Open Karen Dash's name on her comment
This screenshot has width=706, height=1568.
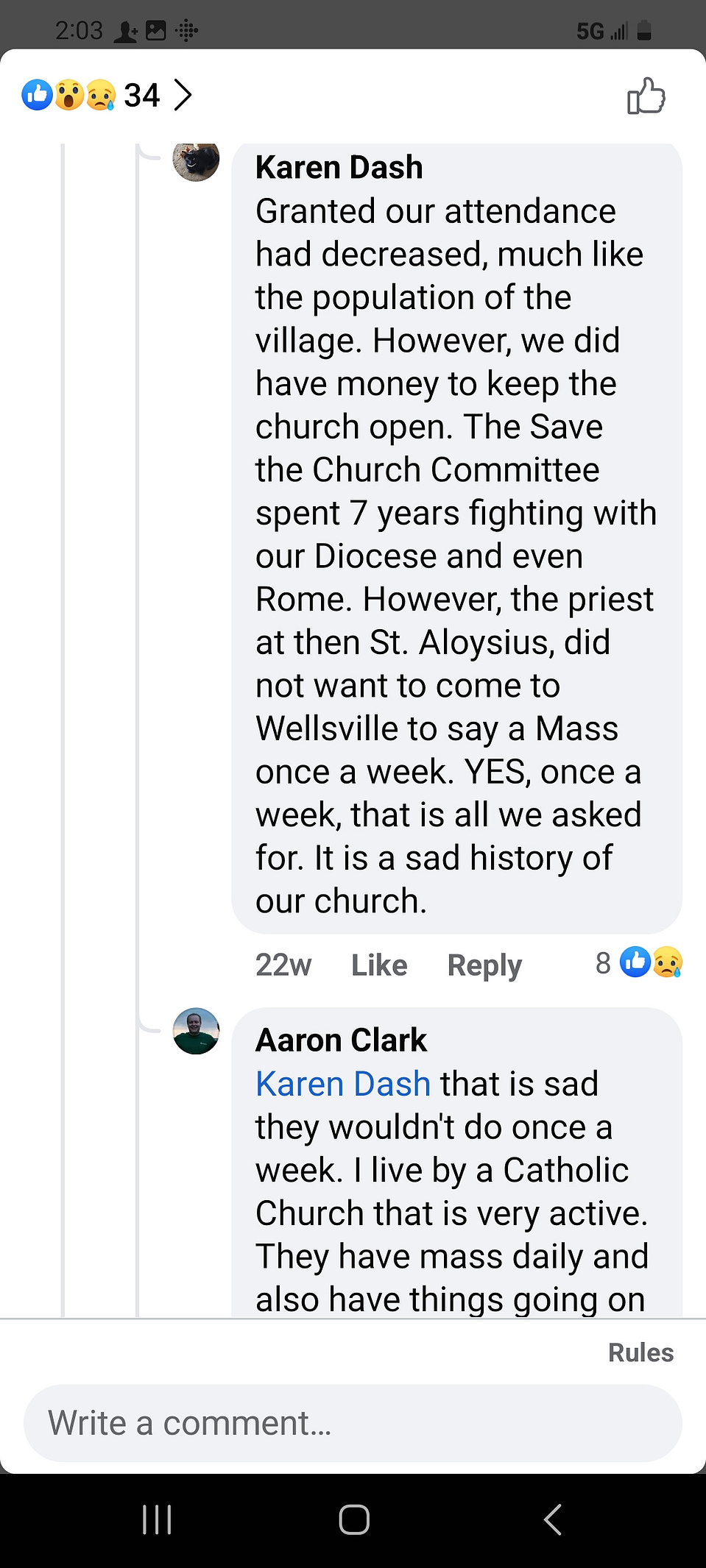(339, 168)
